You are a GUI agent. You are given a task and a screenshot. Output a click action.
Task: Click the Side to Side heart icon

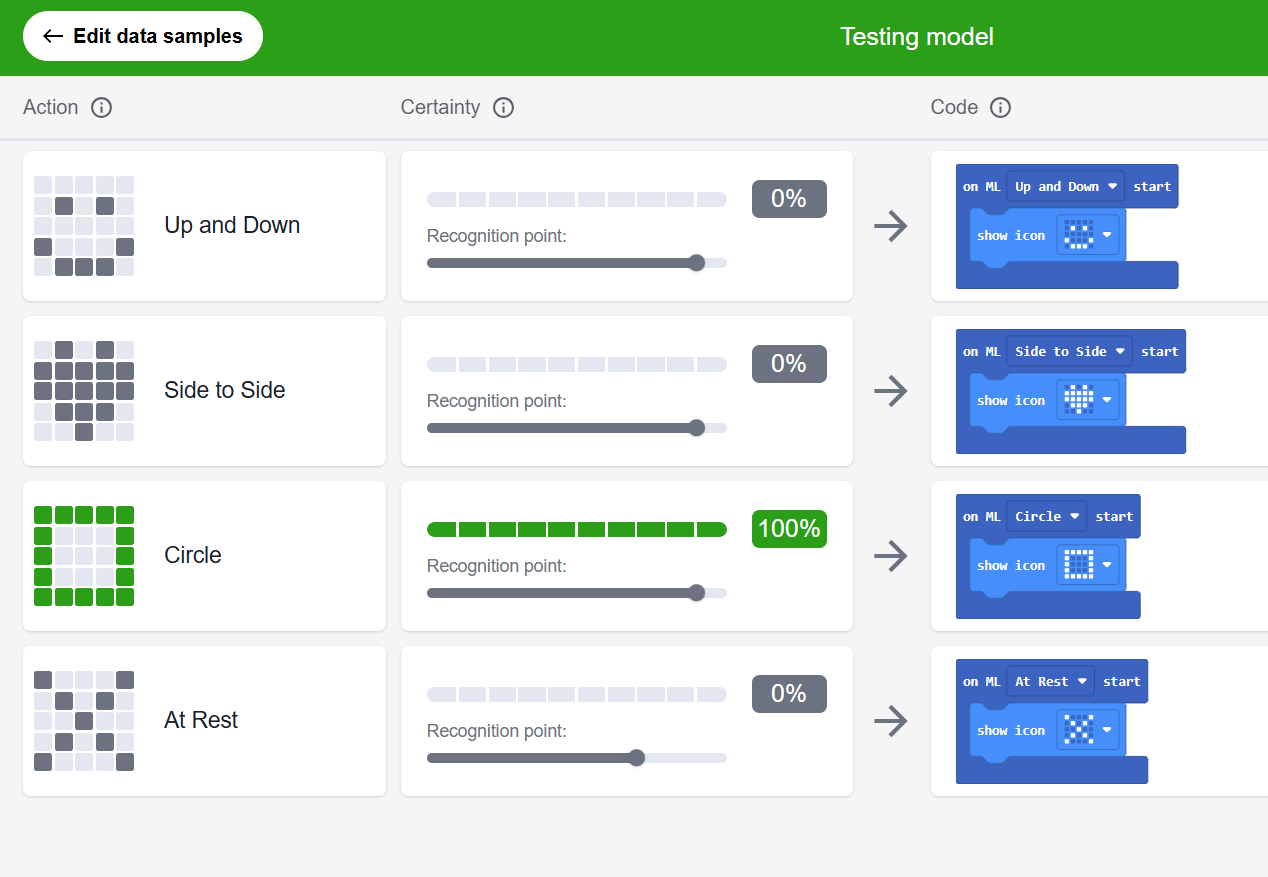point(84,391)
